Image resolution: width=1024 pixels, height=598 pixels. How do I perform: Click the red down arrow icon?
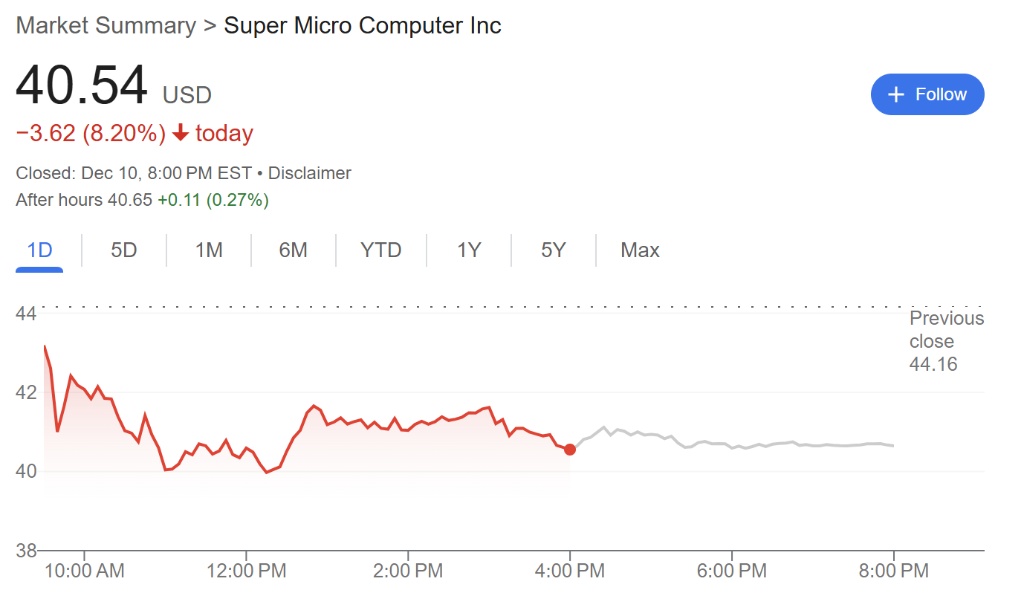coord(181,133)
